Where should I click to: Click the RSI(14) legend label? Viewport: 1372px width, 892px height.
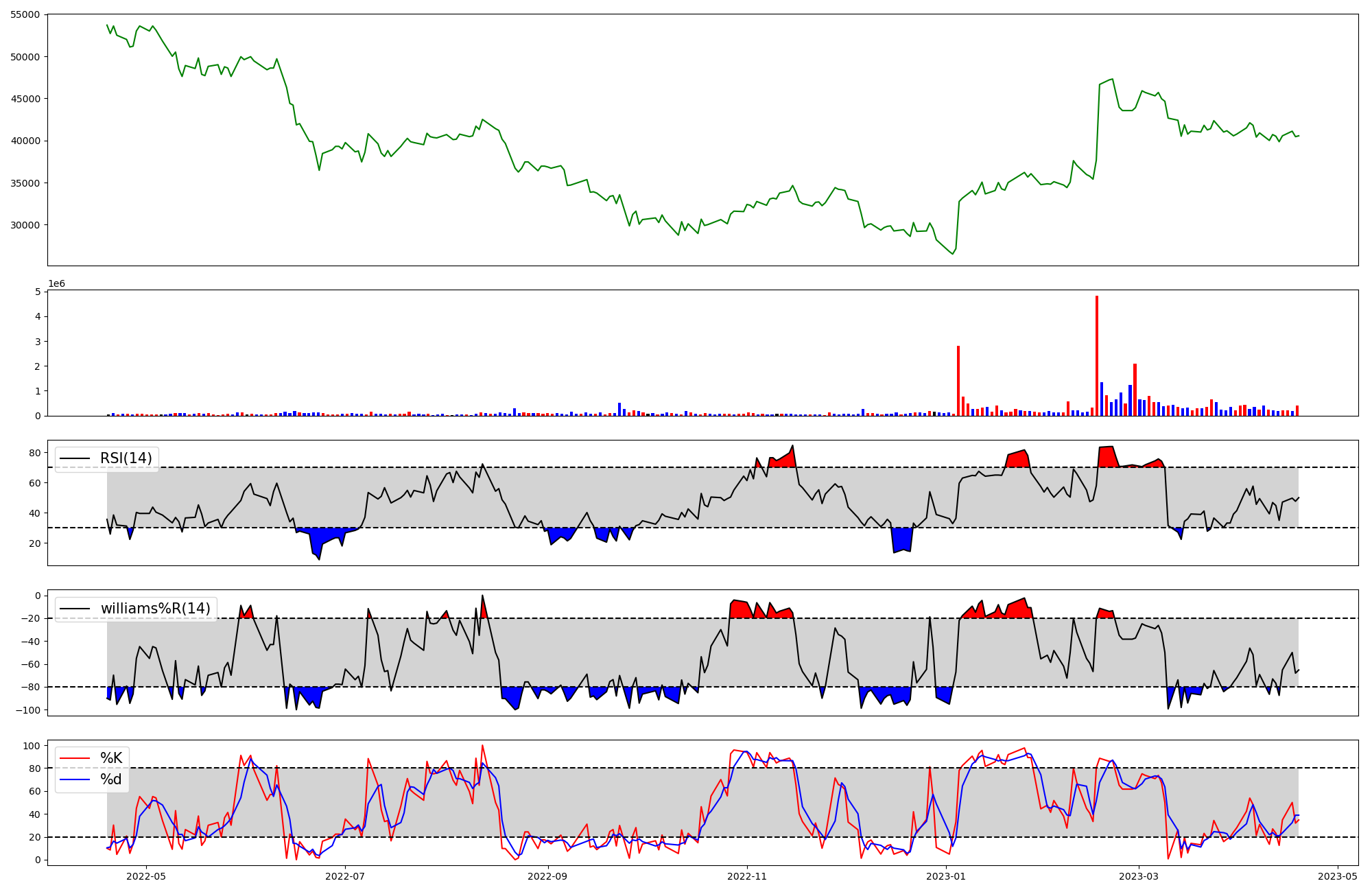pyautogui.click(x=126, y=458)
